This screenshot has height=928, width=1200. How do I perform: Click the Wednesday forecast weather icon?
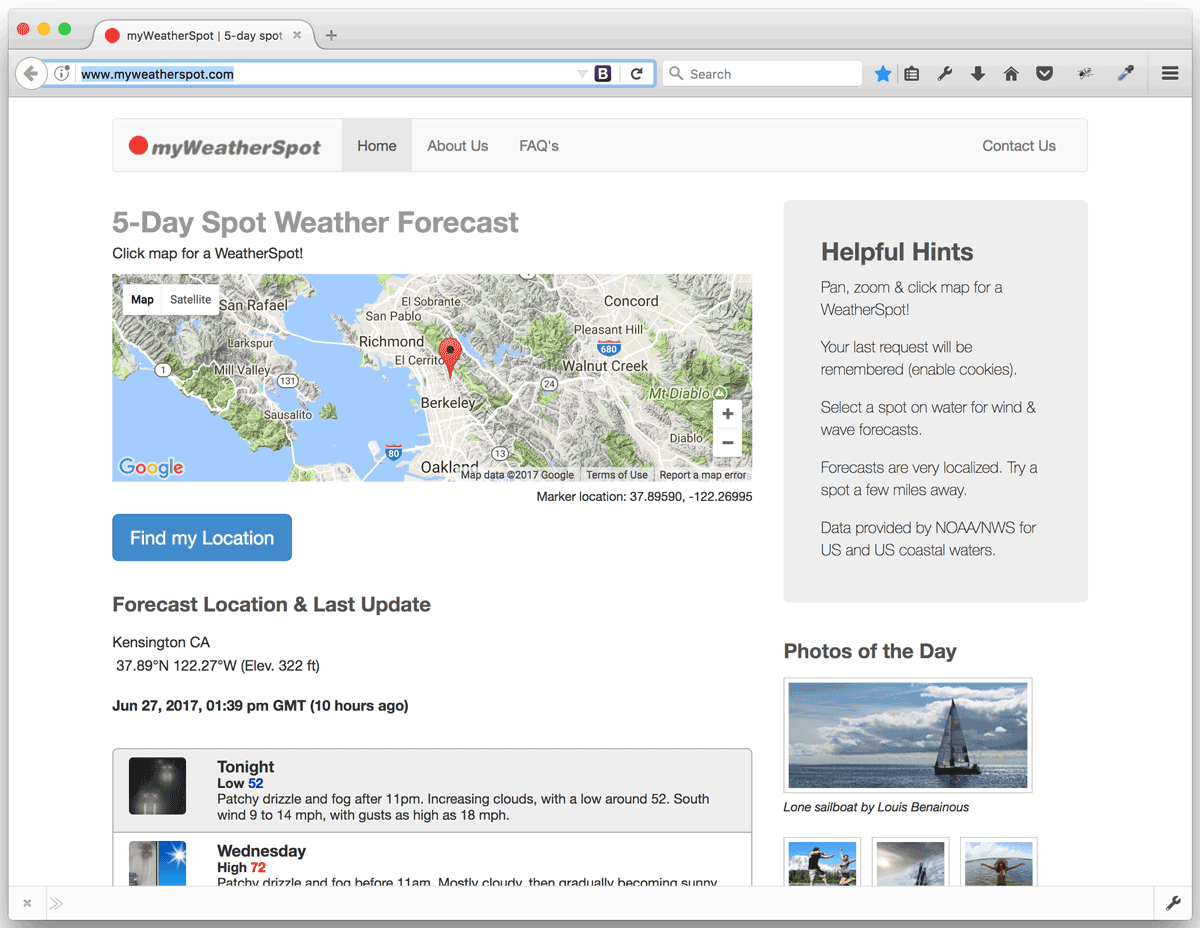158,863
